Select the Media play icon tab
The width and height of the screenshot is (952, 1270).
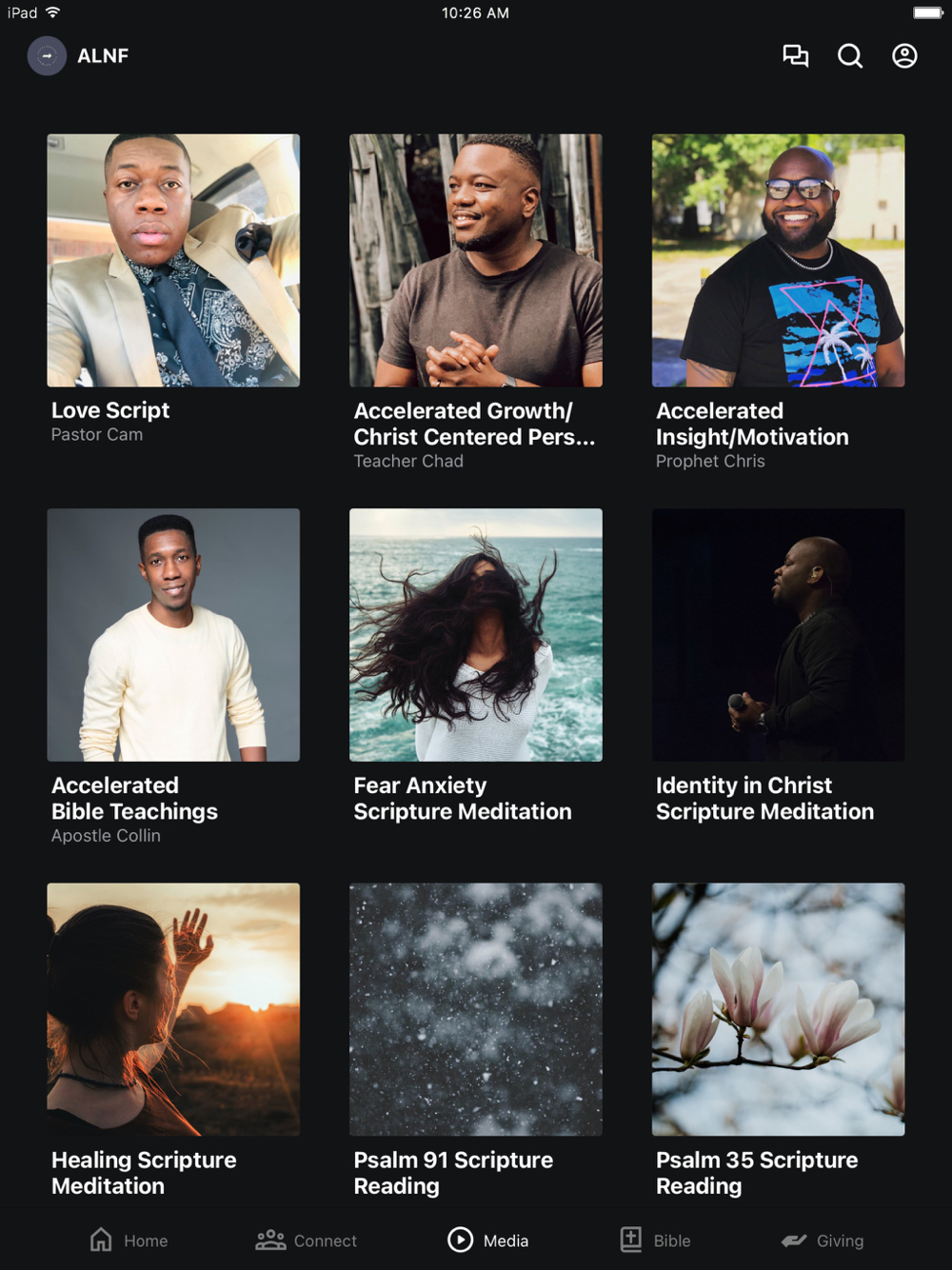click(x=461, y=1240)
